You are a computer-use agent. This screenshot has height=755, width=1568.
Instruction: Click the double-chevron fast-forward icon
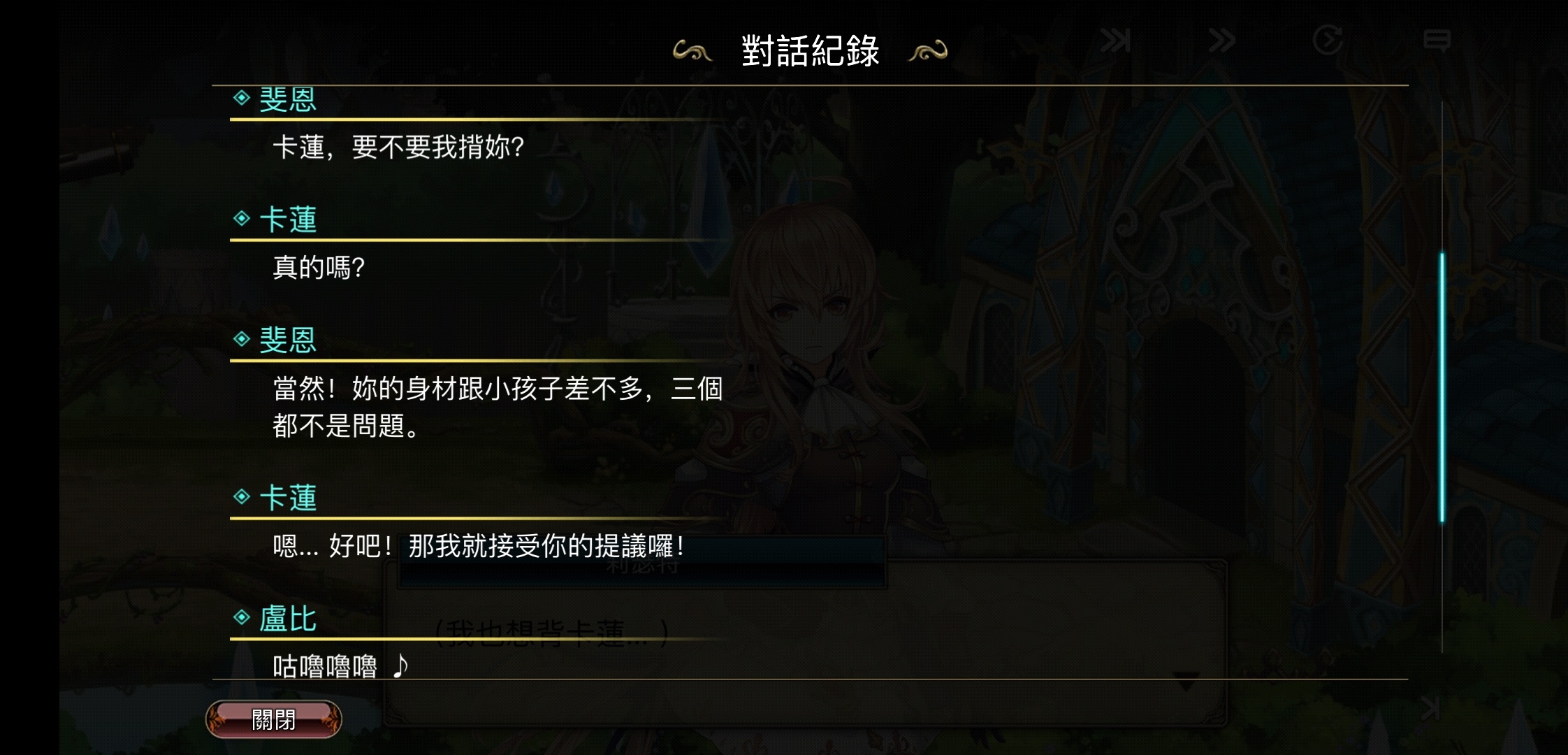(x=1221, y=41)
